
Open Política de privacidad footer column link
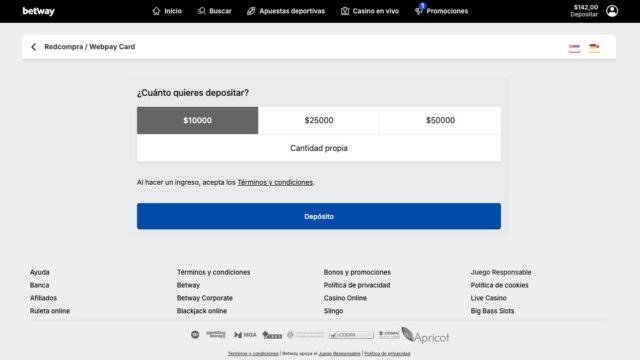tap(357, 285)
